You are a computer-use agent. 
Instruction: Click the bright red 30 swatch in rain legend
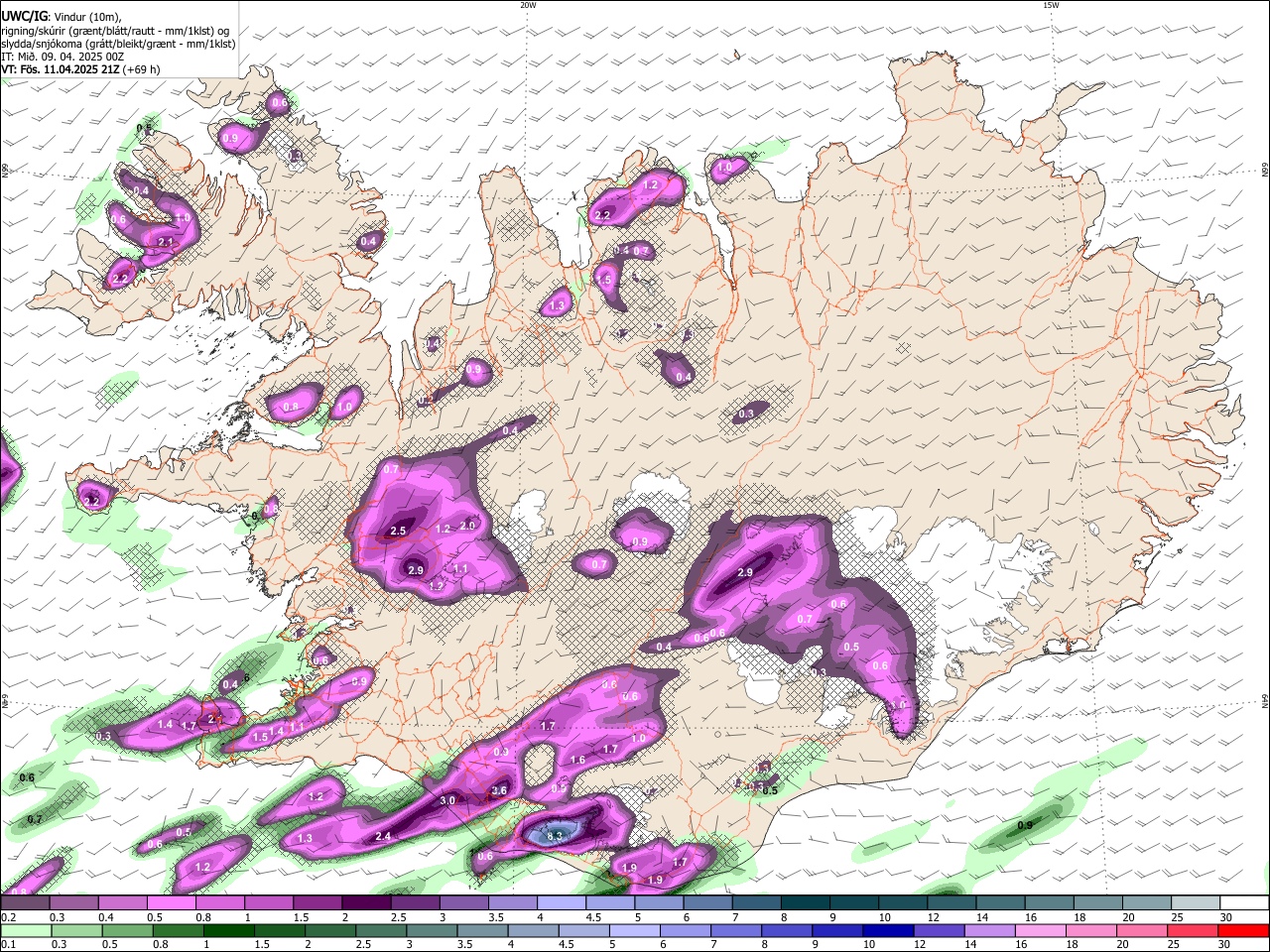[x=1243, y=931]
